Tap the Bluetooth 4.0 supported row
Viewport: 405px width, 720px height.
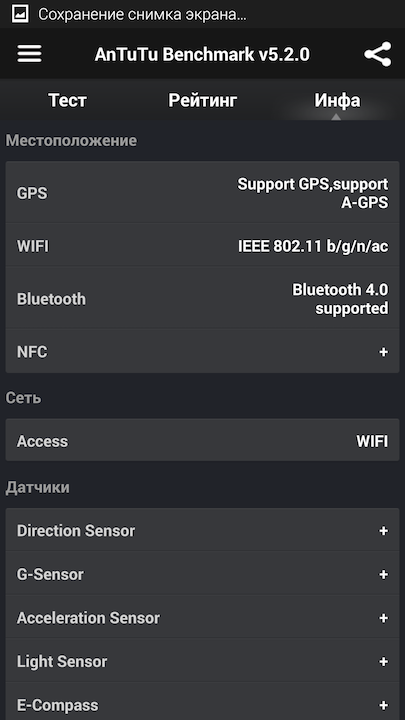(x=202, y=298)
